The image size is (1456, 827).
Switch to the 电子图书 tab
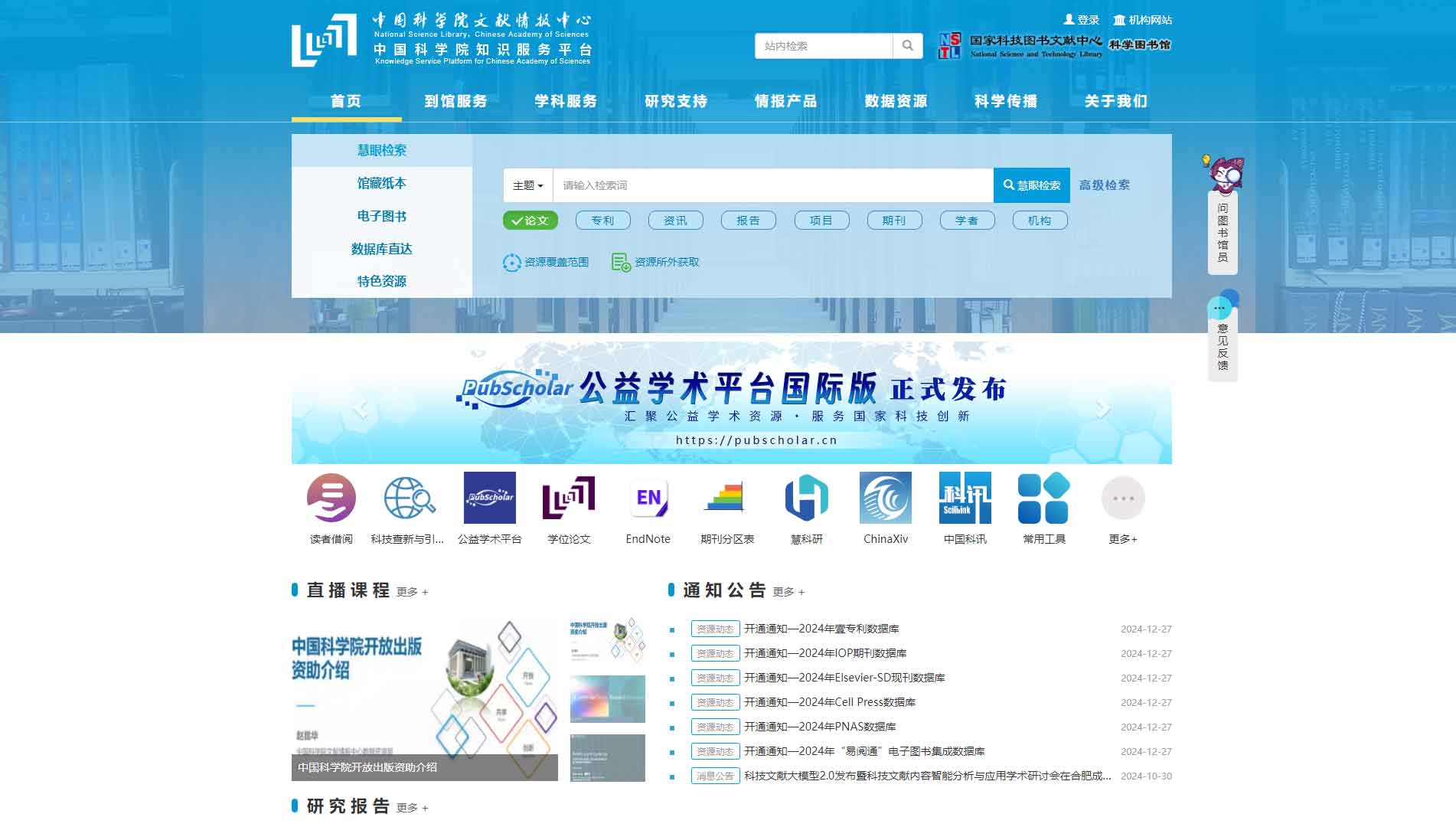(x=382, y=216)
